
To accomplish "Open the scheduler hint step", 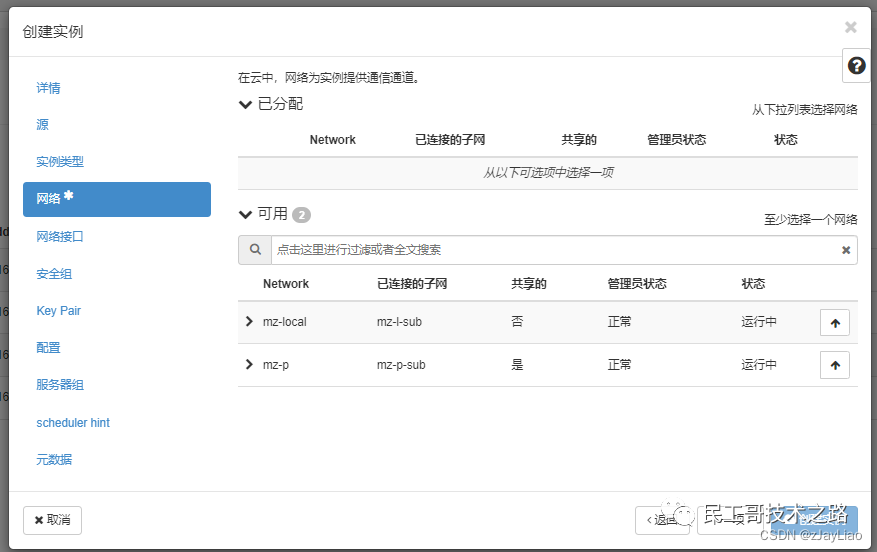I will click(73, 423).
